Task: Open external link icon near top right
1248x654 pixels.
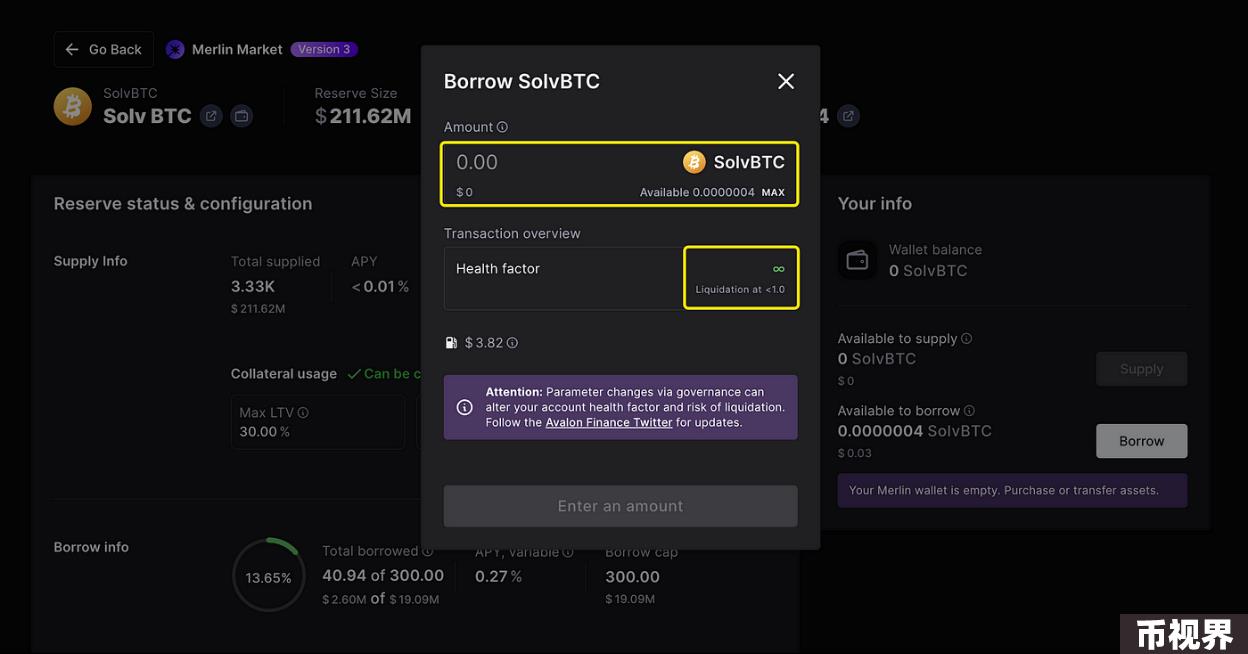Action: (848, 116)
